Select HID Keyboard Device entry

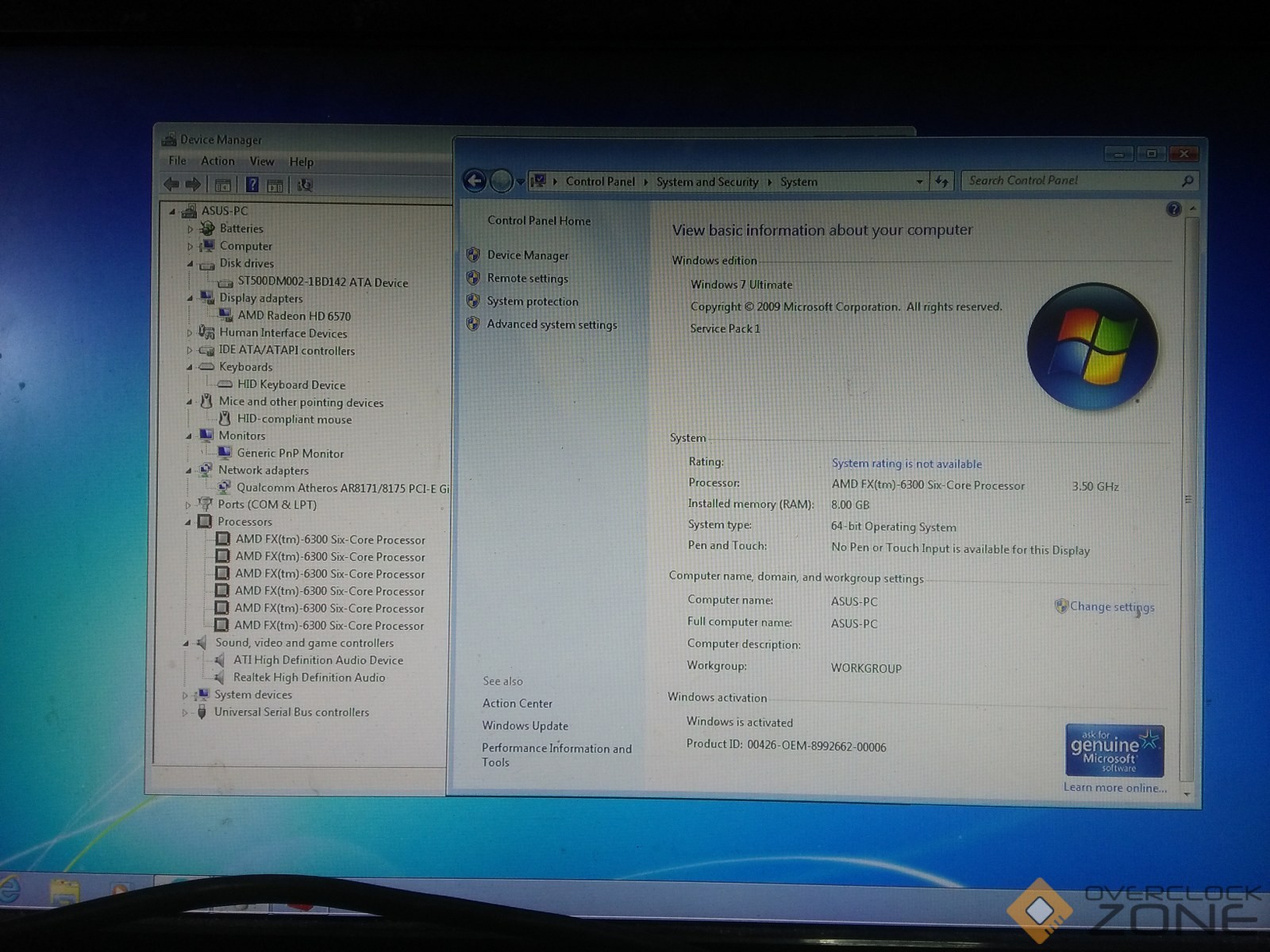(291, 385)
